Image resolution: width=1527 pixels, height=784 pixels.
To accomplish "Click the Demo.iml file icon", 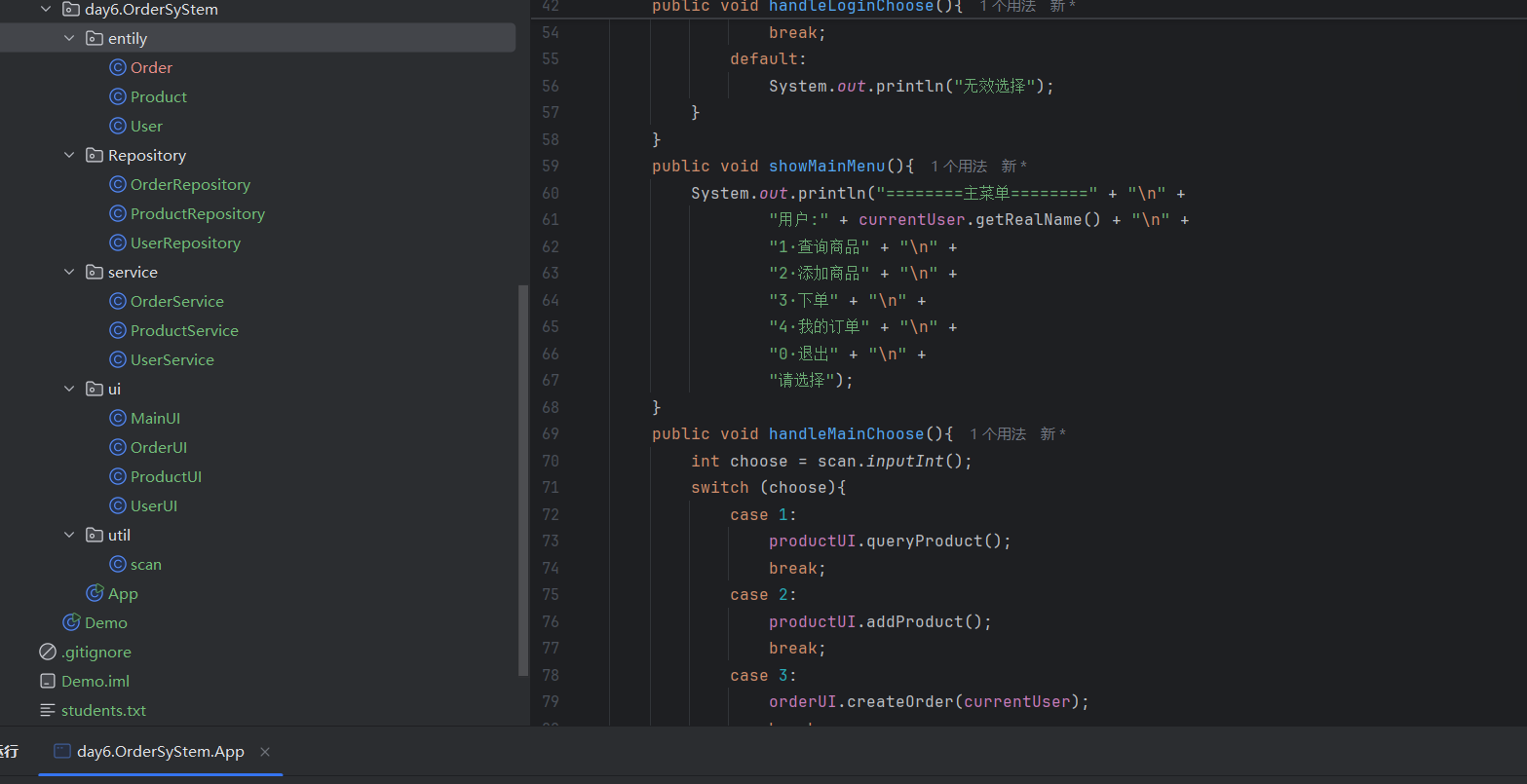I will coord(48,682).
